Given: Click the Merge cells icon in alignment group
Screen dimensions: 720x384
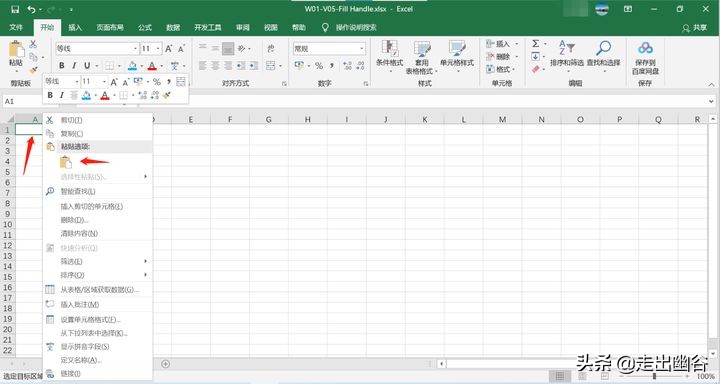Looking at the screenshot, I should (x=270, y=66).
